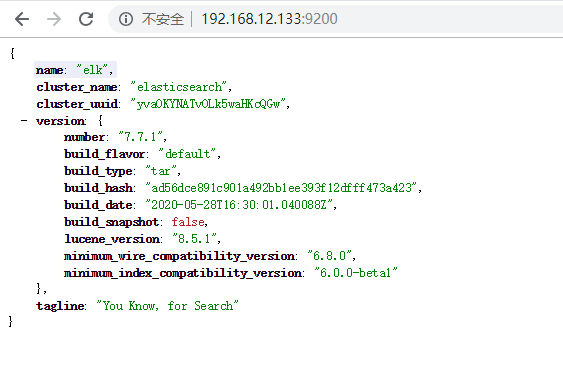Click the build_date key

pyautogui.click(x=98, y=205)
